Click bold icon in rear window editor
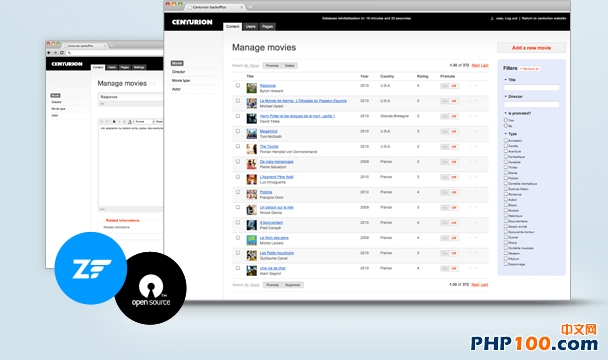The image size is (608, 360). pyautogui.click(x=114, y=122)
